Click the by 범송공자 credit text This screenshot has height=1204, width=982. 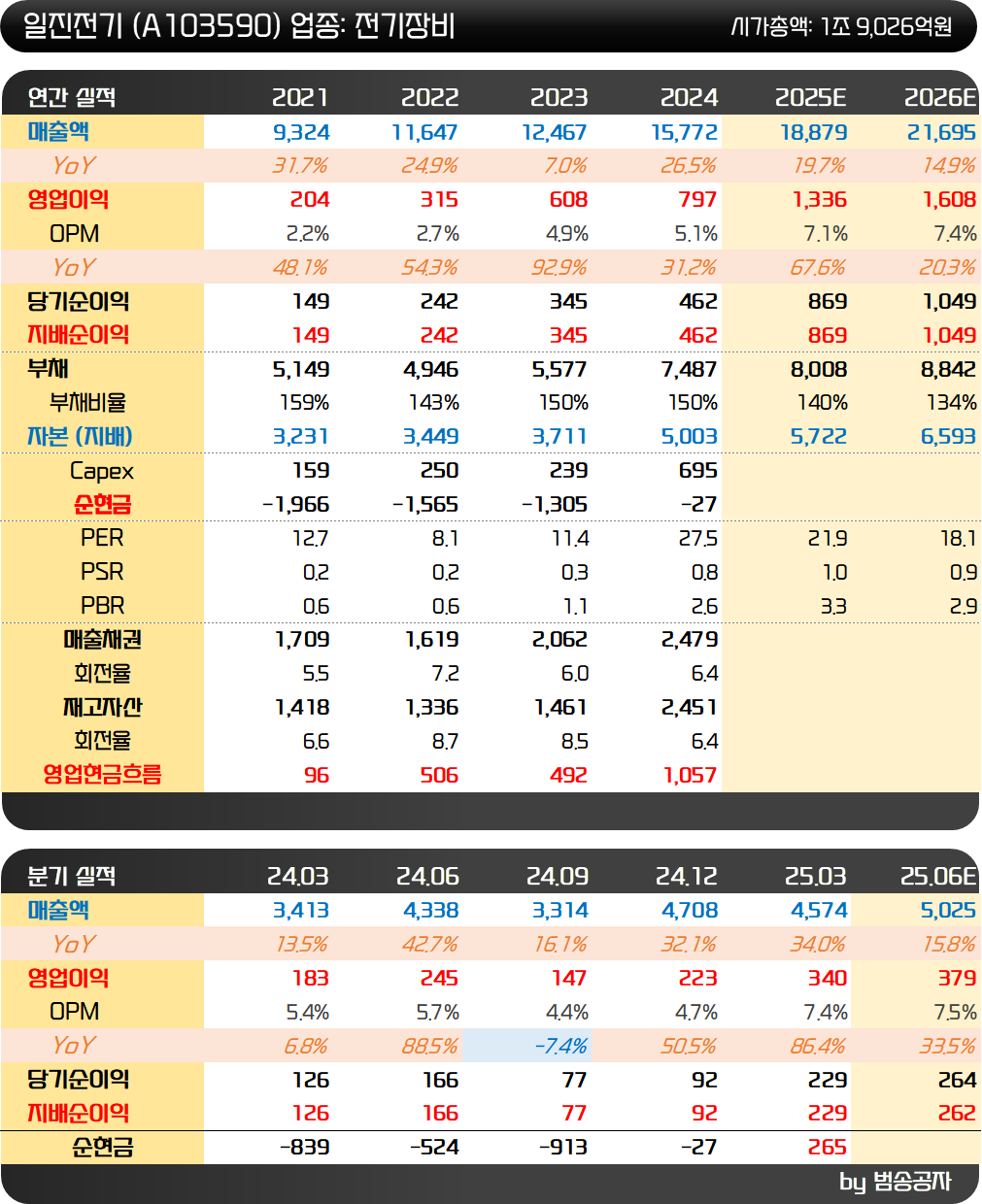pyautogui.click(x=896, y=1182)
